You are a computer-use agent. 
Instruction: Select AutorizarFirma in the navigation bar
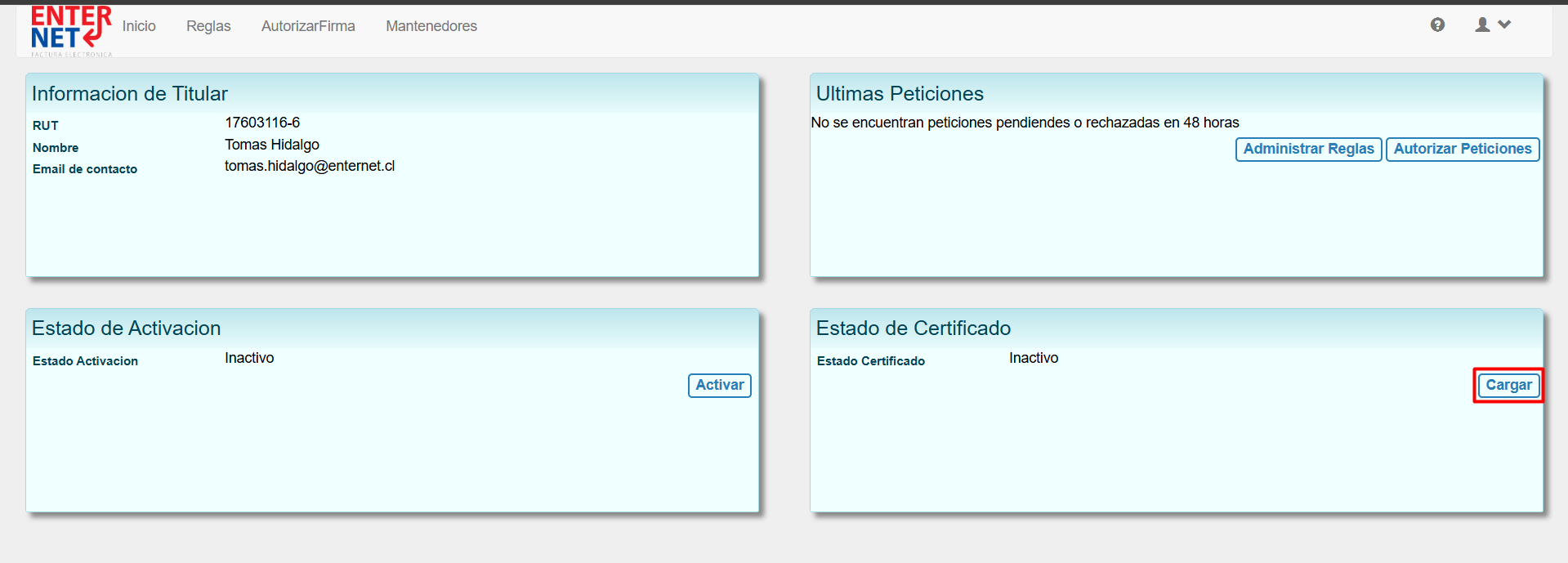point(308,26)
